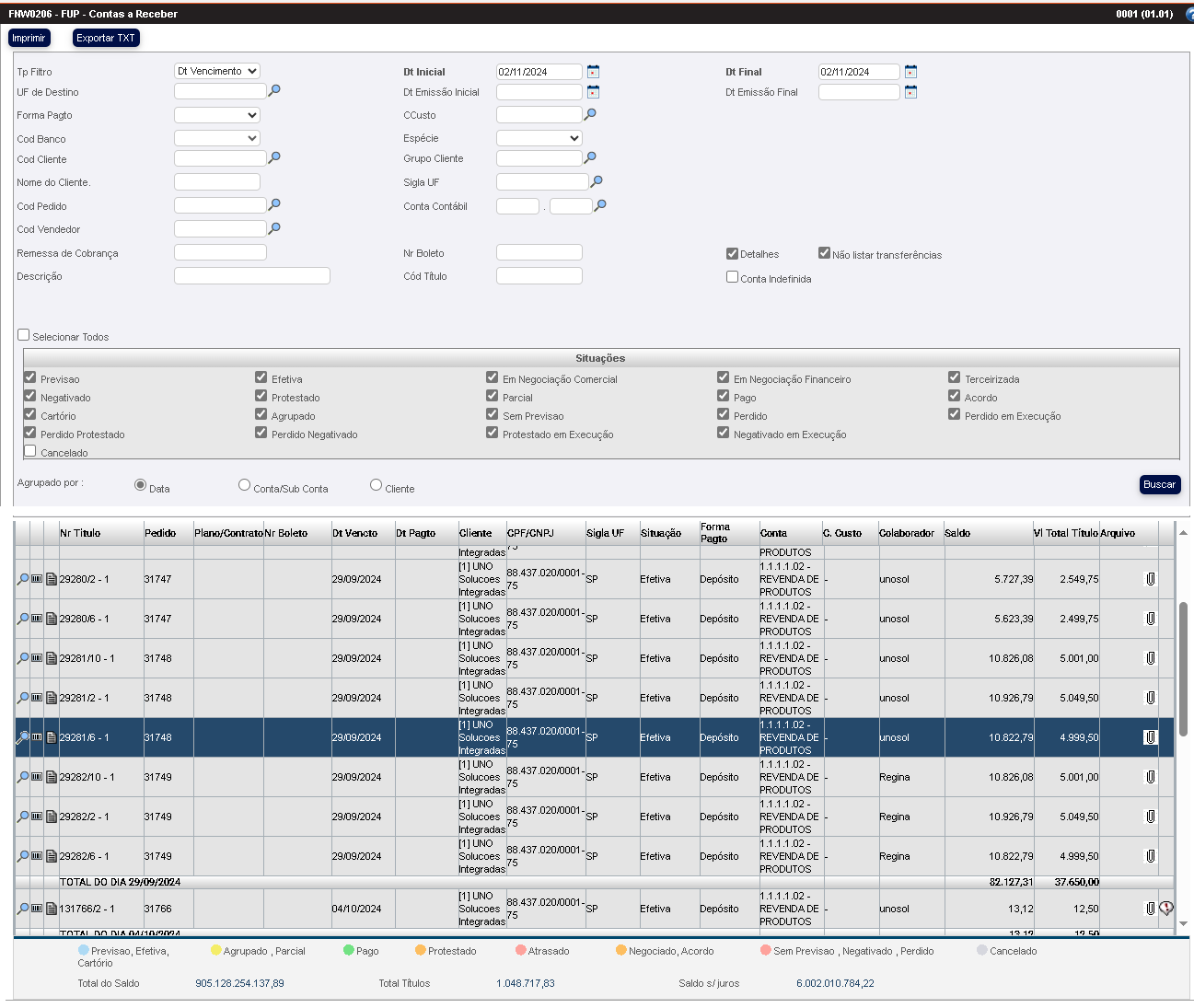Click the Exportar TXT button
Screen dimensions: 1194x1008
106,38
